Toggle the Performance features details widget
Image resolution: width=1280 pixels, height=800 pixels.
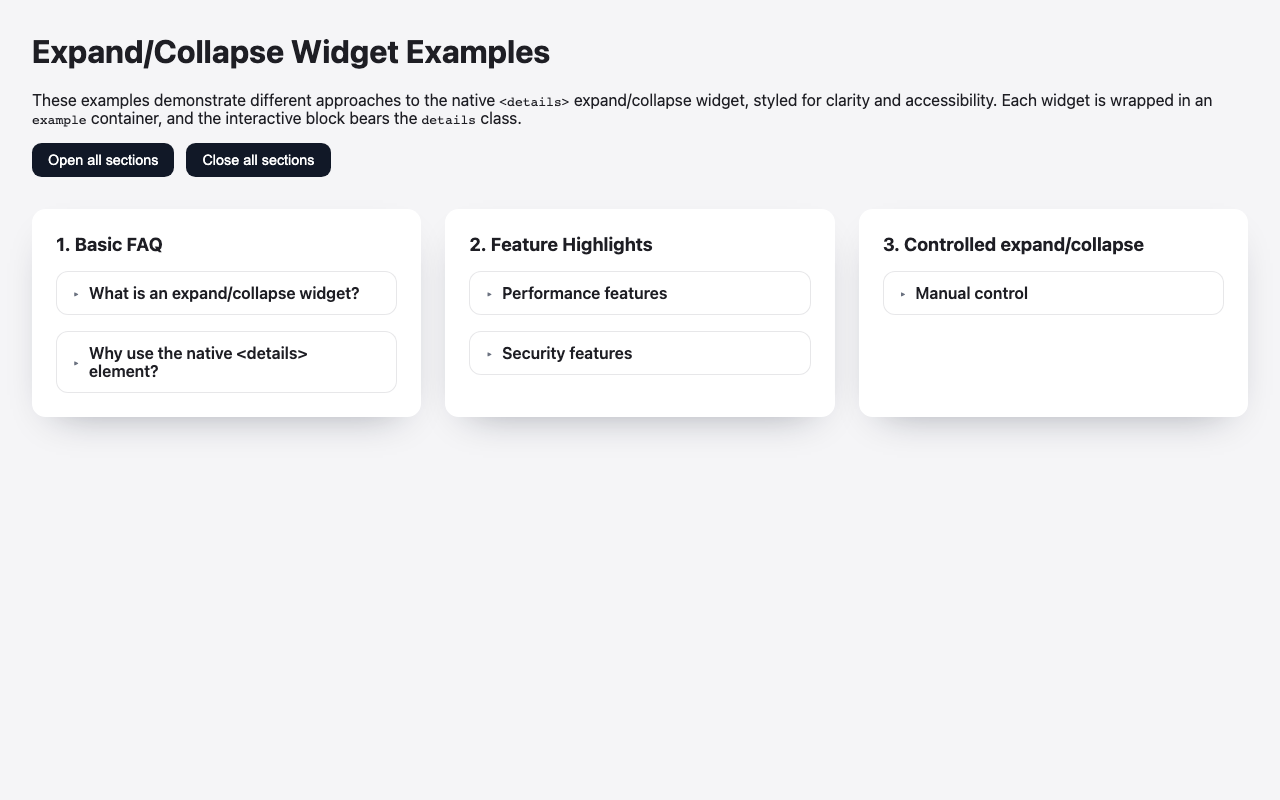[x=584, y=293]
